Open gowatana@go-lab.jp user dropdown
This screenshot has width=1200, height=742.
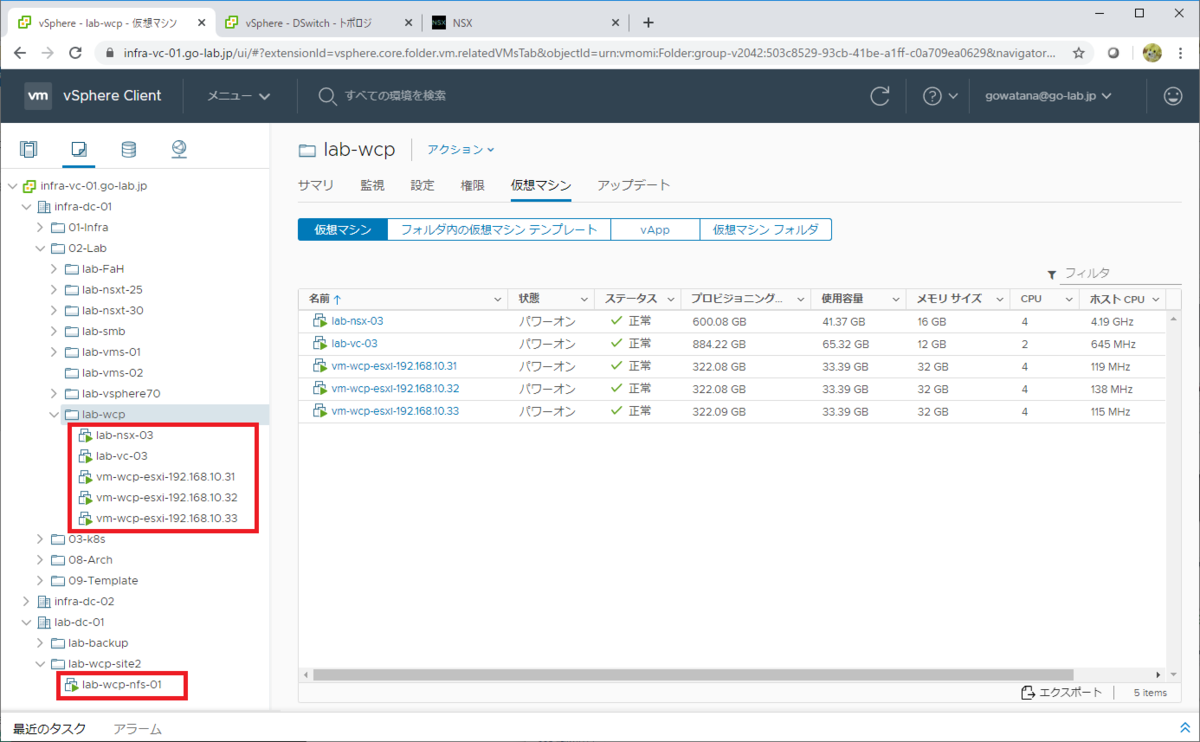(1049, 96)
